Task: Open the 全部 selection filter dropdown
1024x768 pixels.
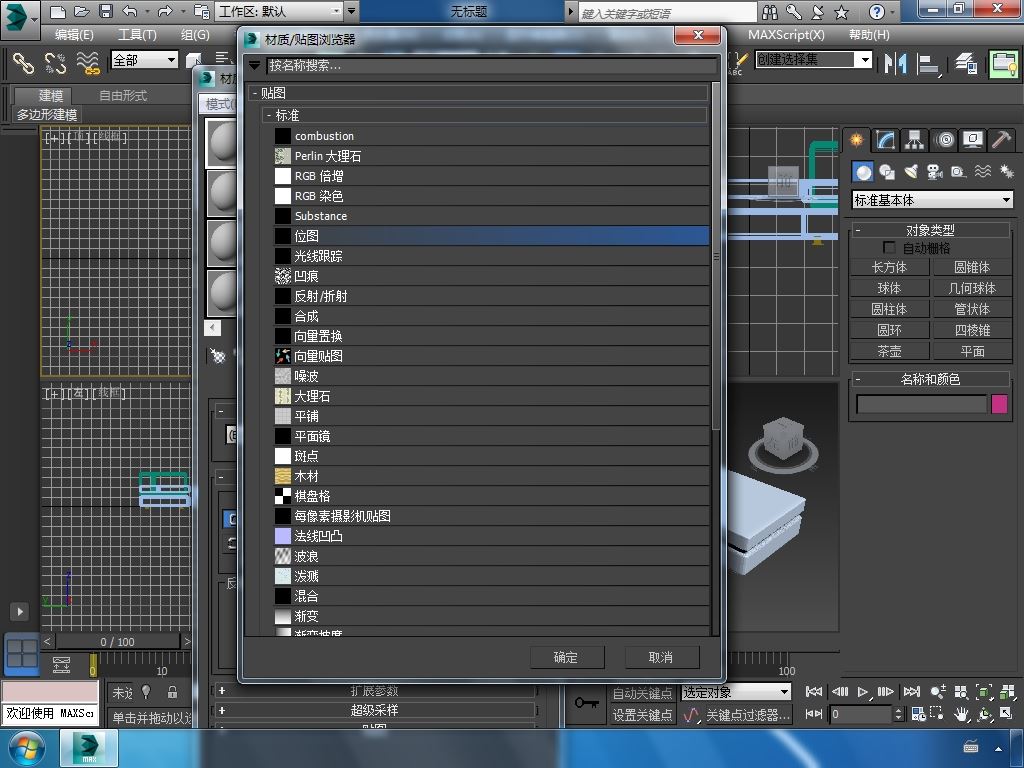Action: click(x=144, y=60)
